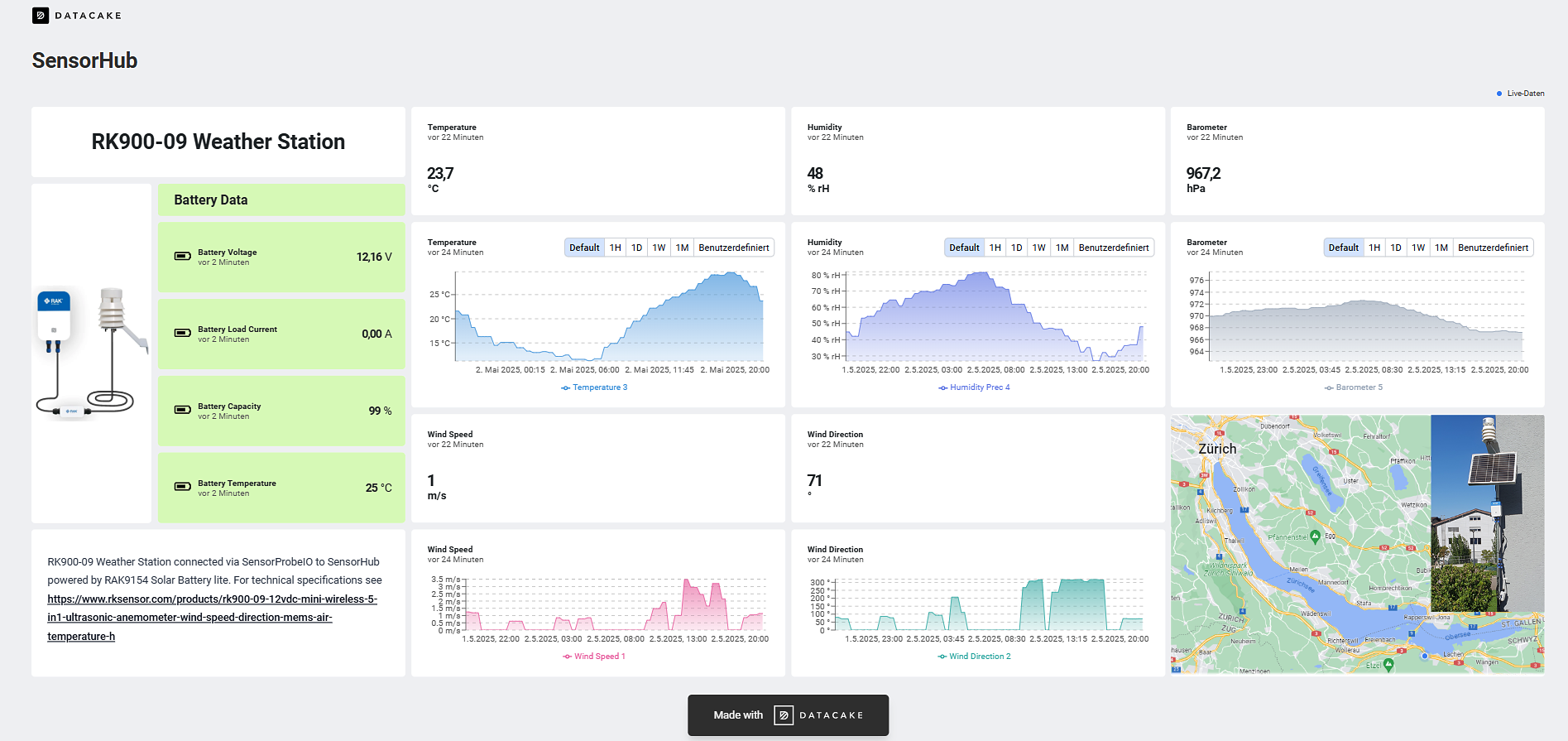Open Benutzerdefiniert range for Temperature chart
This screenshot has height=741, width=1568.
pyautogui.click(x=733, y=248)
